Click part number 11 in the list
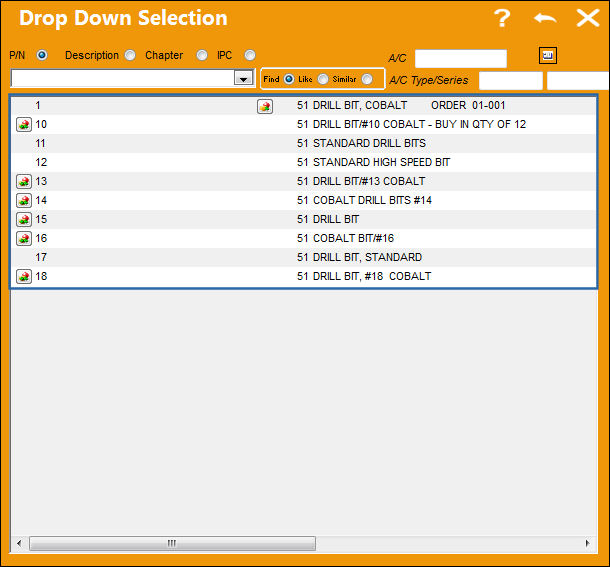The image size is (610, 567). point(40,144)
